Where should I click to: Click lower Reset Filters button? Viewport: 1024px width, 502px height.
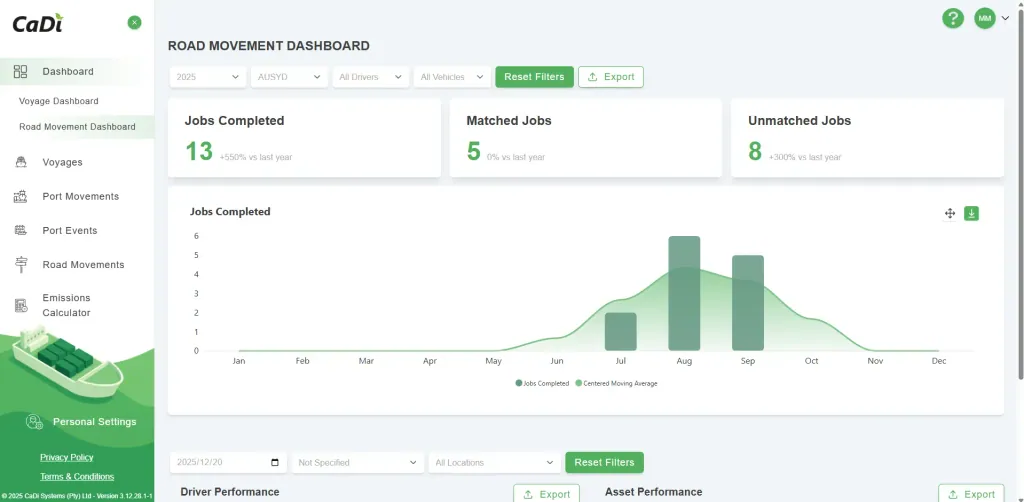(x=604, y=462)
